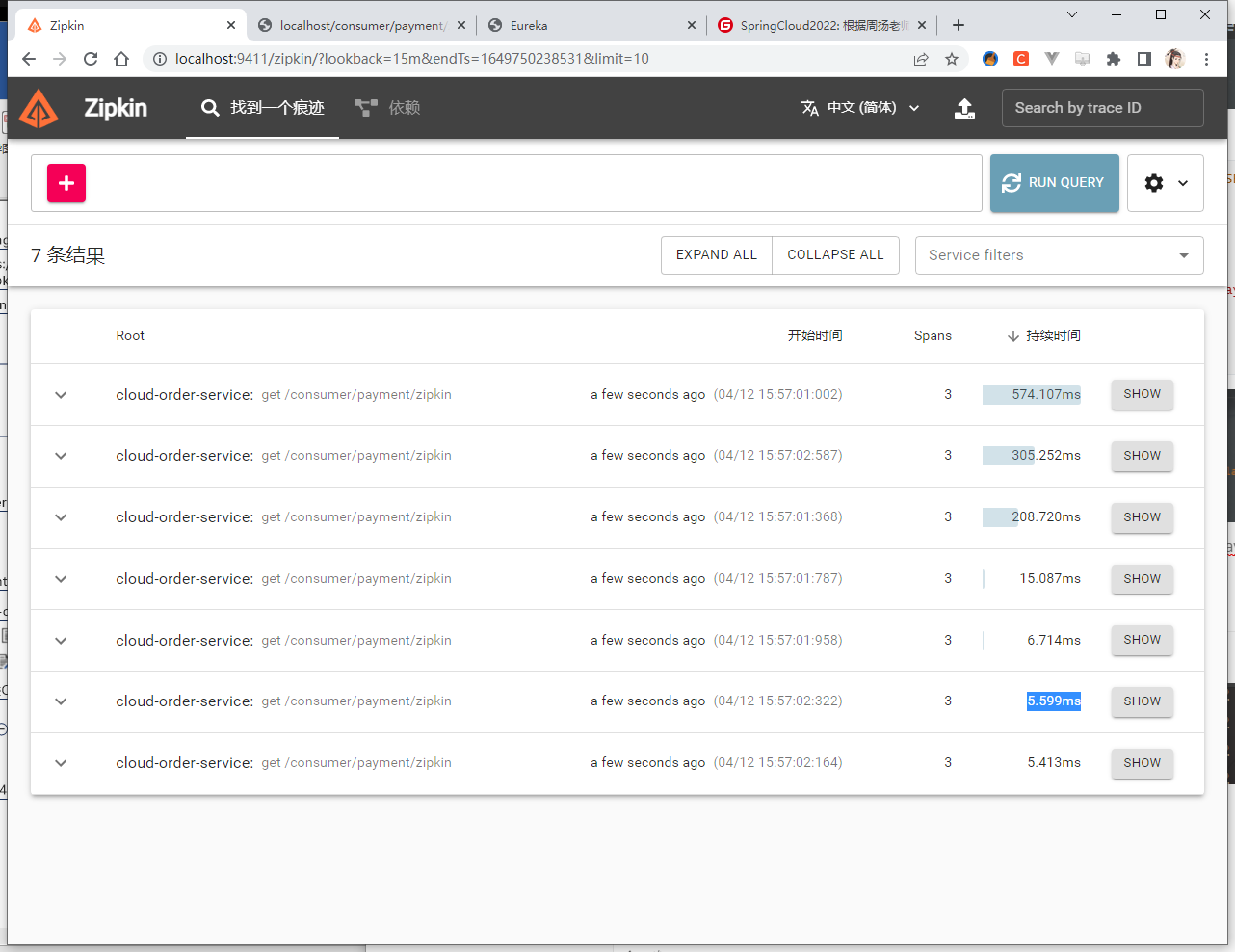Image resolution: width=1235 pixels, height=952 pixels.
Task: Click the RUN QUERY button
Action: click(1055, 183)
